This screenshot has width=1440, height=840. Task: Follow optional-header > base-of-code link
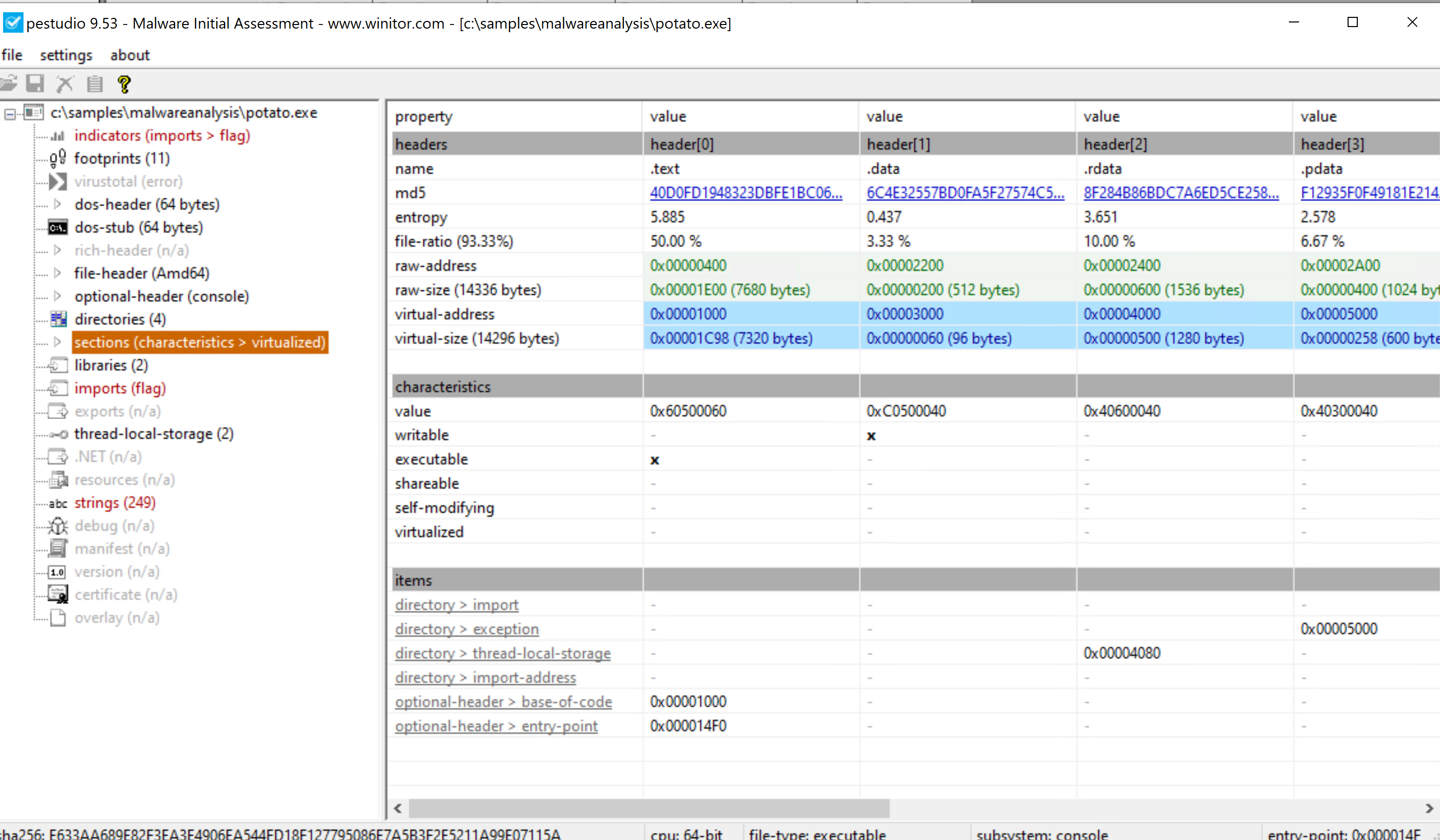(x=503, y=702)
